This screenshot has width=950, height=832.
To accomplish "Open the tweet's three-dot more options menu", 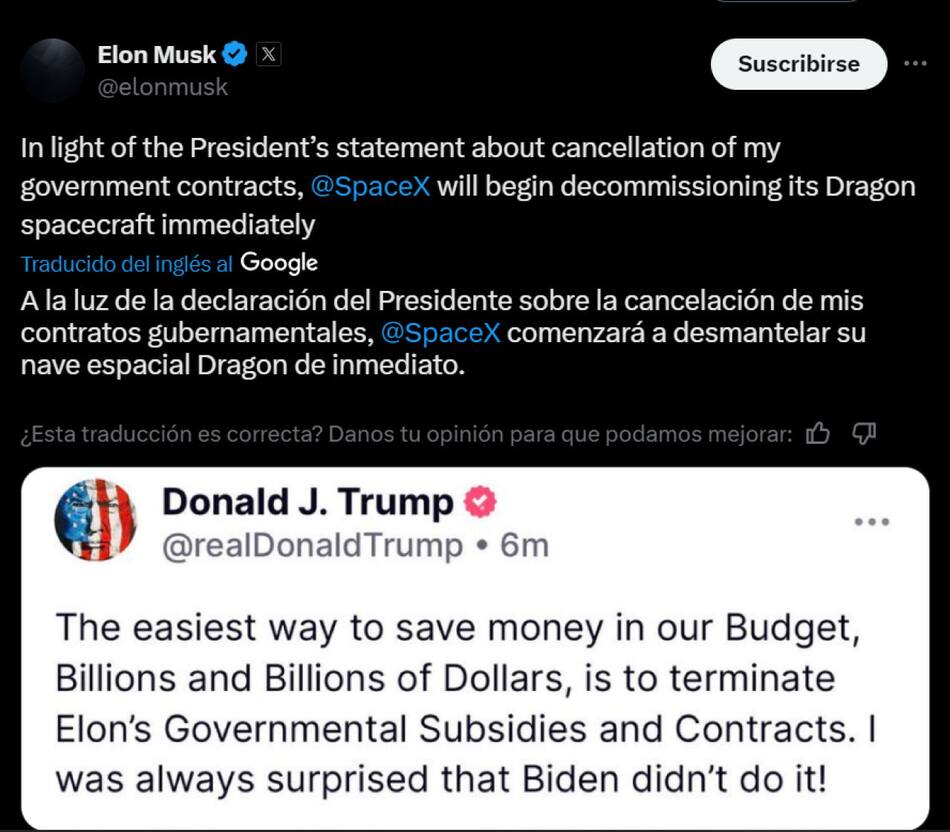I will tap(915, 63).
